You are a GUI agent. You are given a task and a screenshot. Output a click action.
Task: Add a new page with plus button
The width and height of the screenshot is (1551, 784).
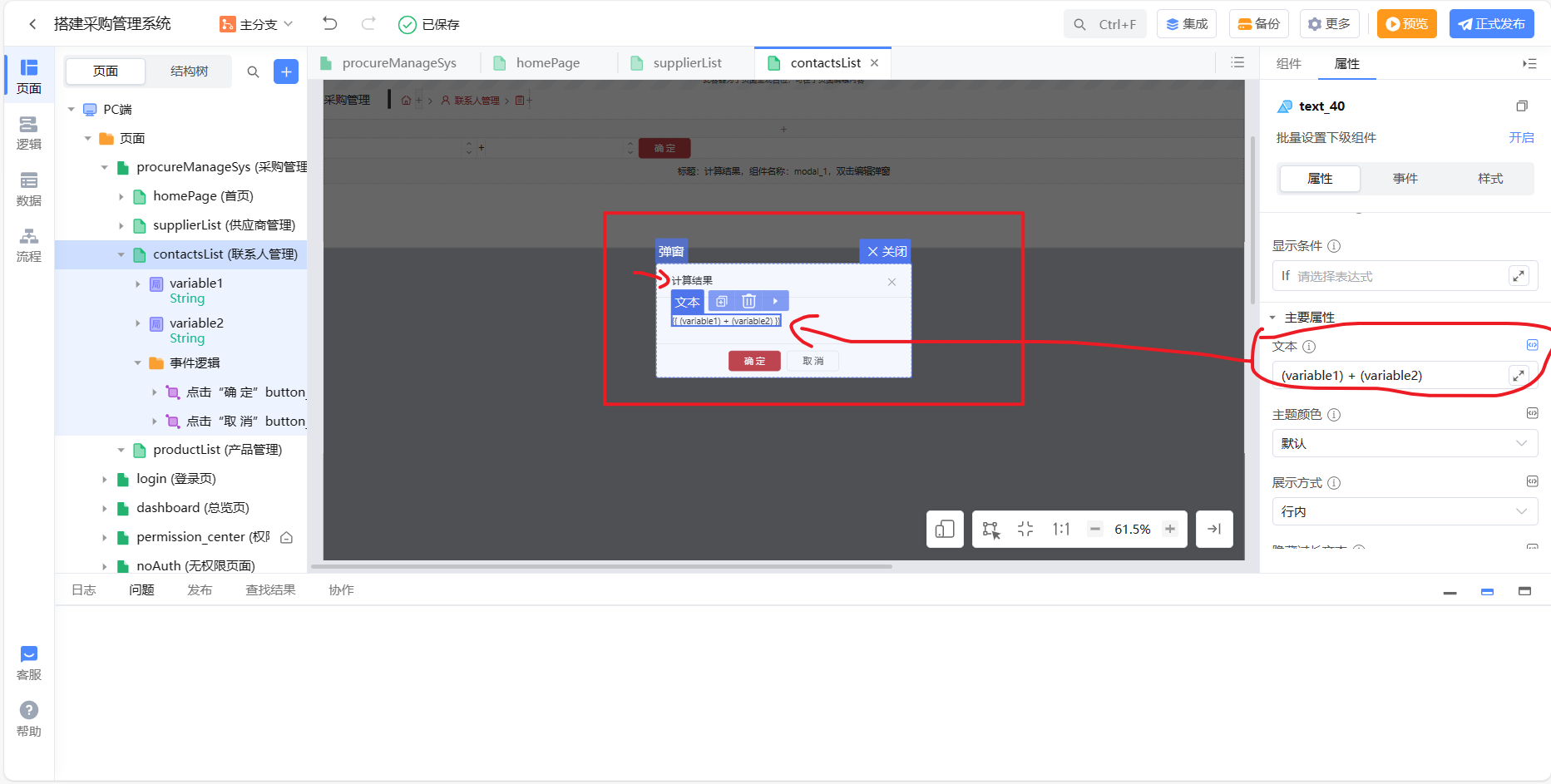point(286,71)
